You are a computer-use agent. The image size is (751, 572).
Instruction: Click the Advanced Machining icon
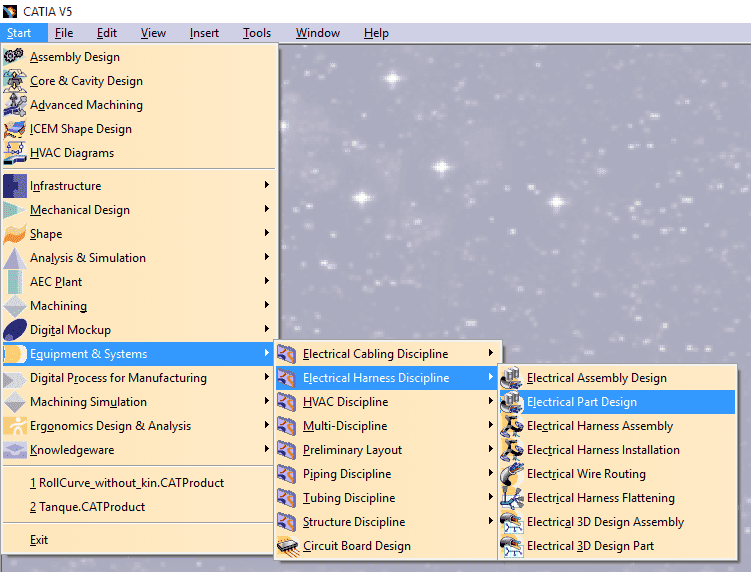coord(14,104)
